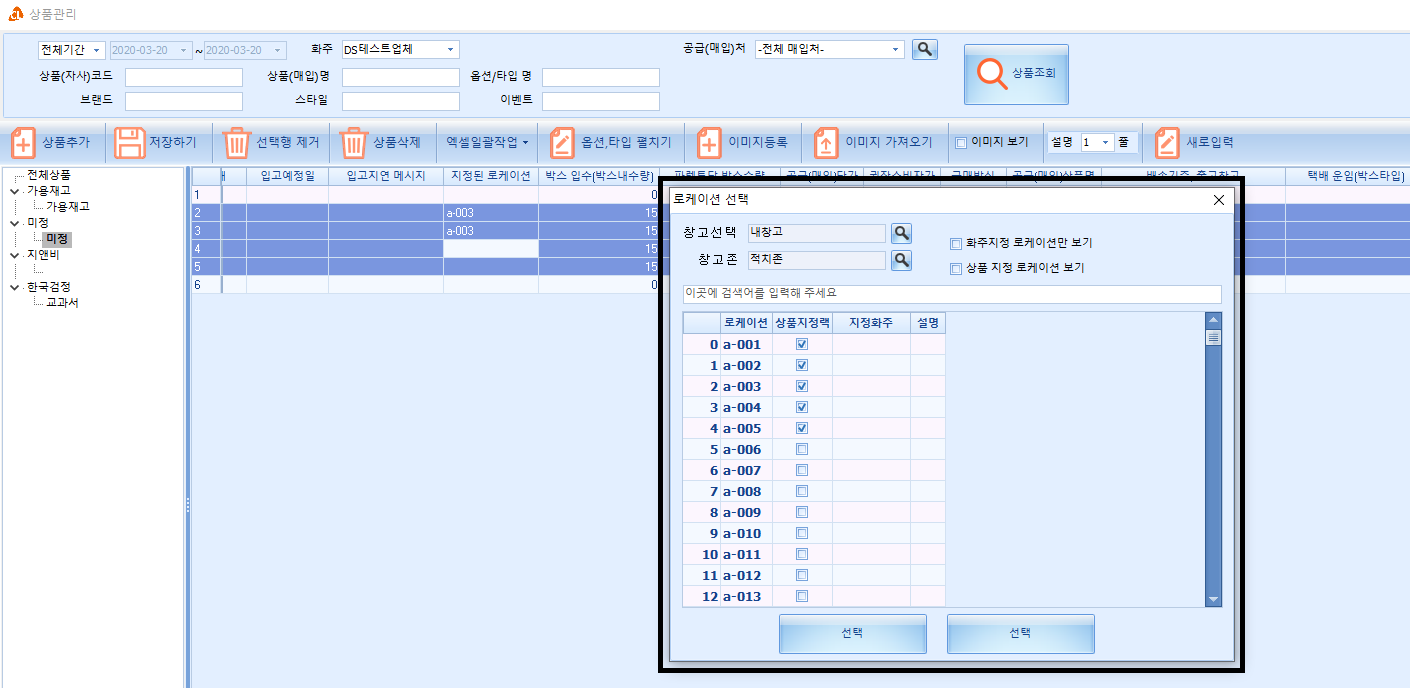This screenshot has width=1410, height=688.
Task: Uncheck the a-005 location checkbox
Action: click(801, 428)
